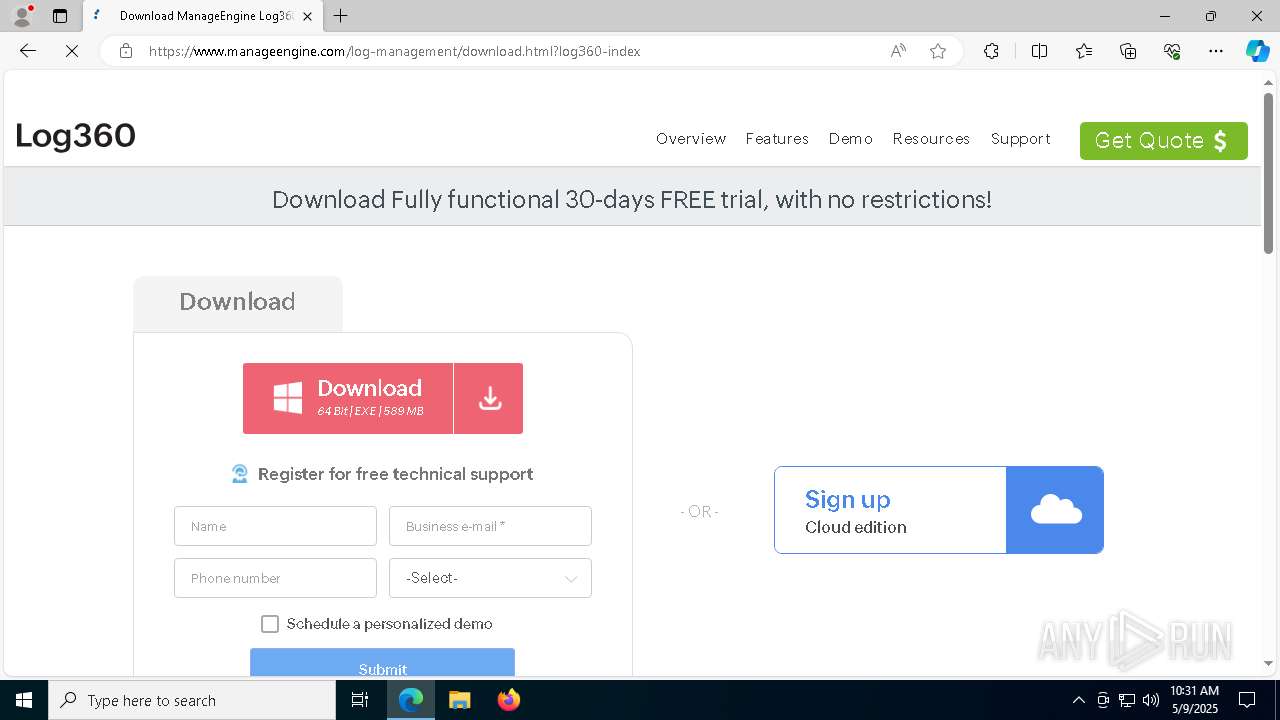This screenshot has height=720, width=1280.
Task: Click the Log360 logo
Action: coord(76,136)
